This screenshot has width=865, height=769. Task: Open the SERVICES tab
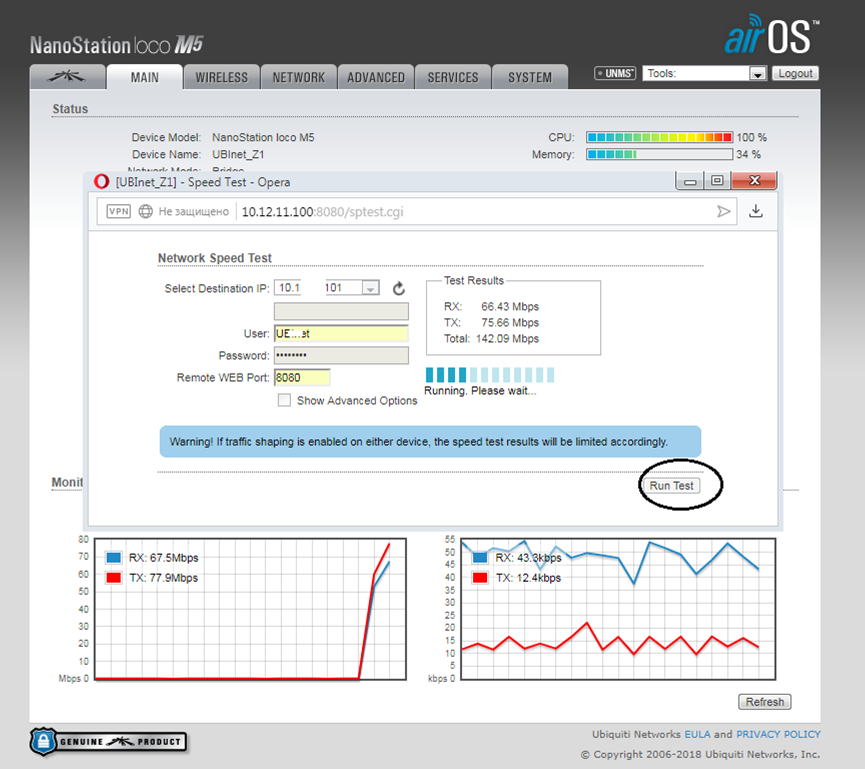[452, 77]
